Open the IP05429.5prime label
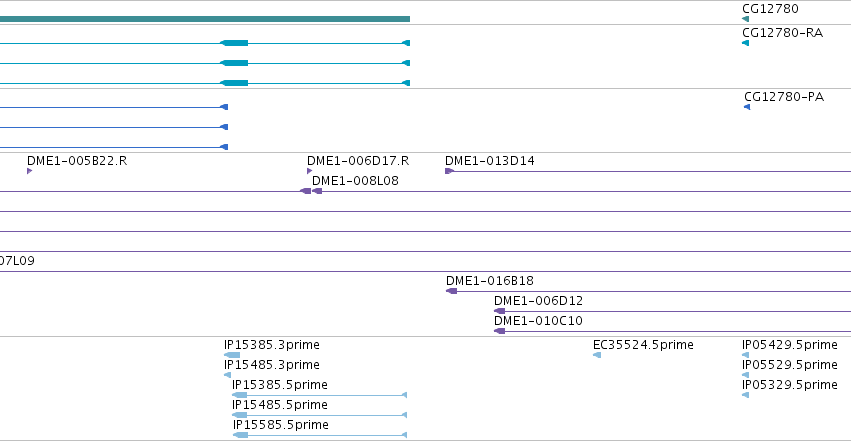This screenshot has height=441, width=851. [790, 345]
